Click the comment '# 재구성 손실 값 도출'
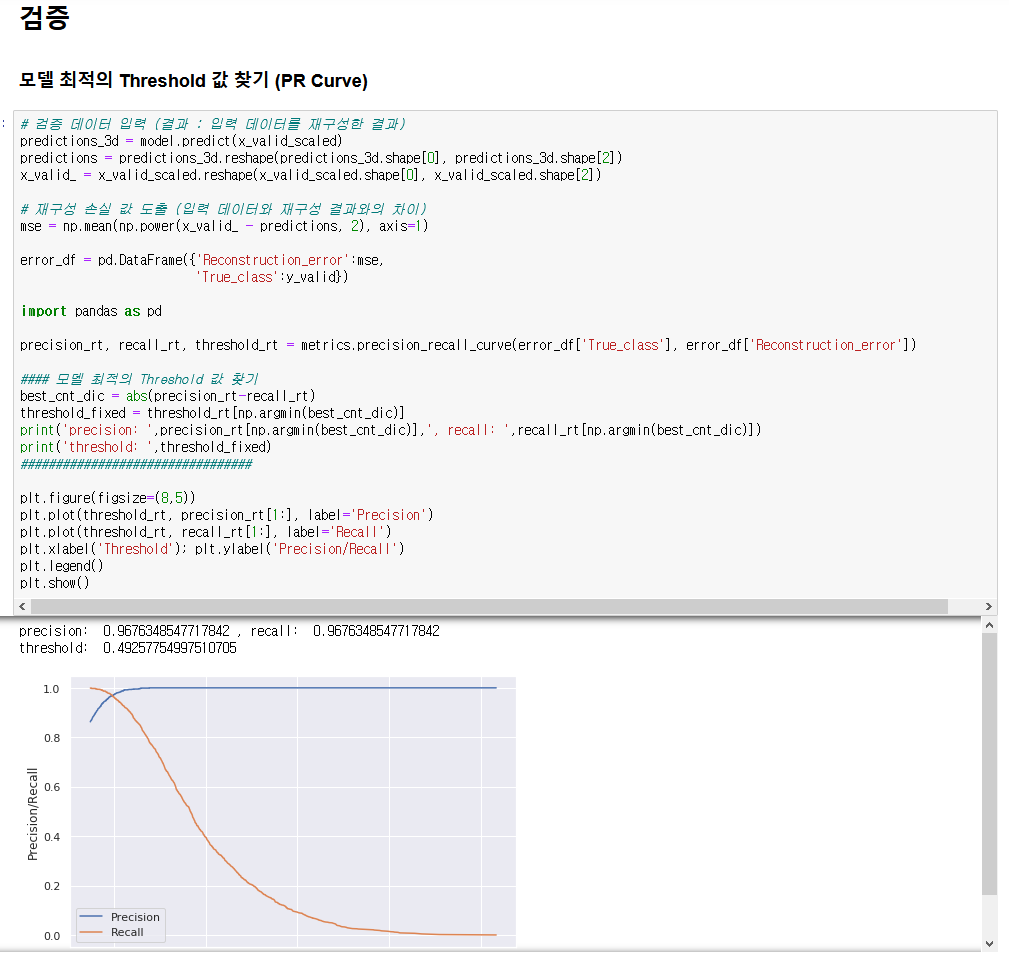1009x959 pixels. (224, 209)
